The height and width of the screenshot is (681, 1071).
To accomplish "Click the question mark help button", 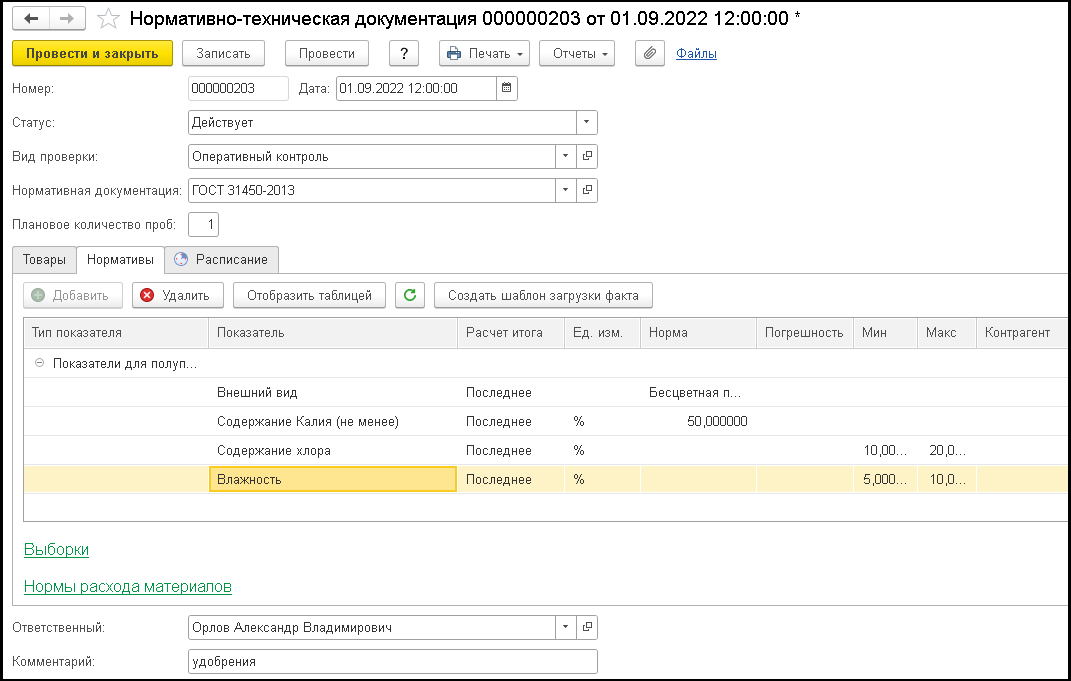I will coord(403,54).
